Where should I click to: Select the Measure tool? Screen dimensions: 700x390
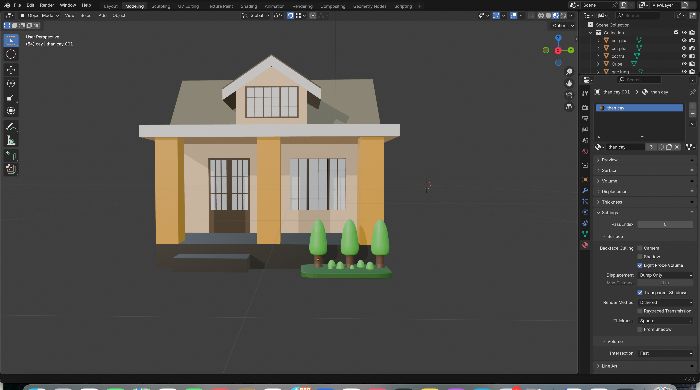(11, 140)
